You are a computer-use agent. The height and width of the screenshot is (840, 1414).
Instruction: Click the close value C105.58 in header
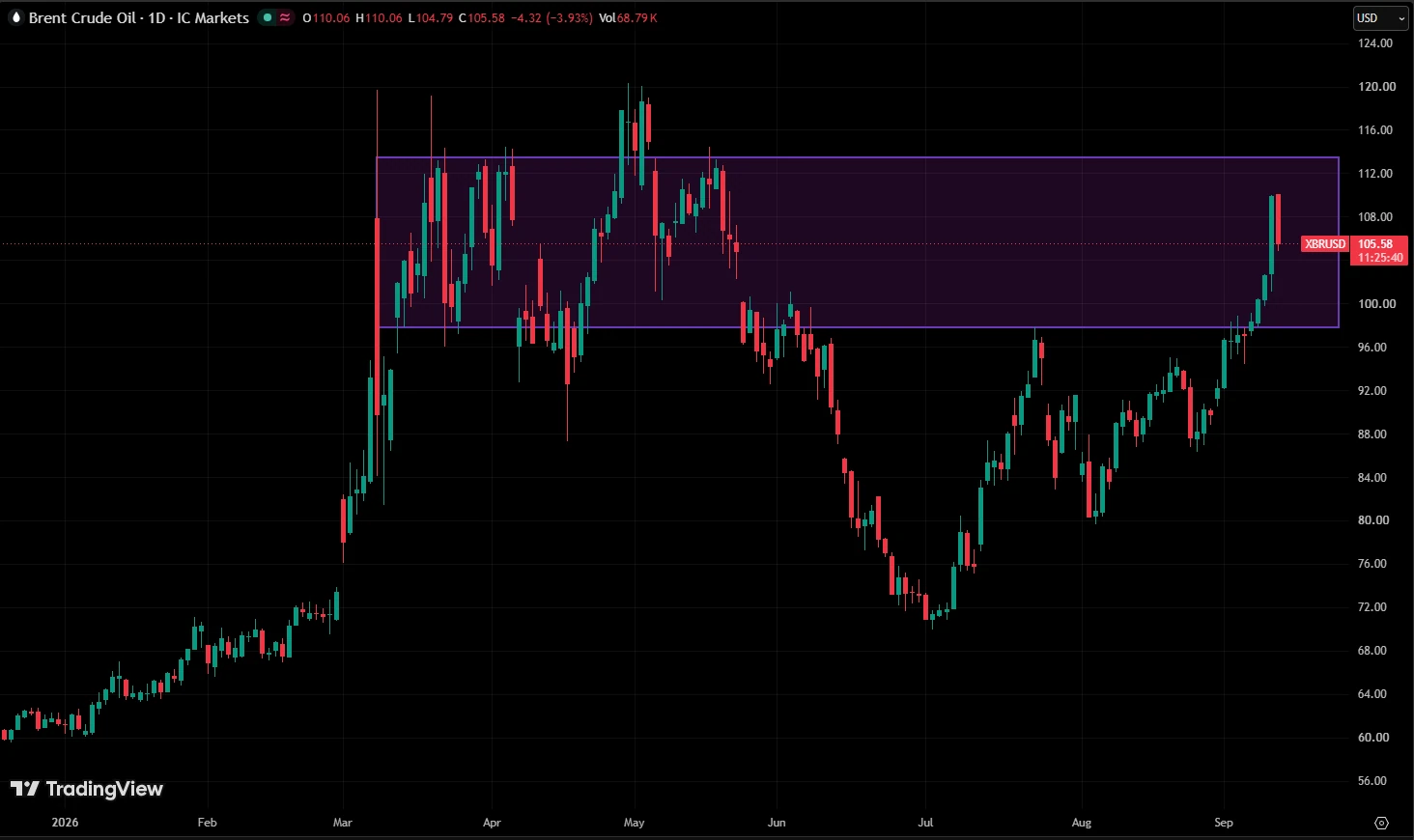(x=481, y=17)
